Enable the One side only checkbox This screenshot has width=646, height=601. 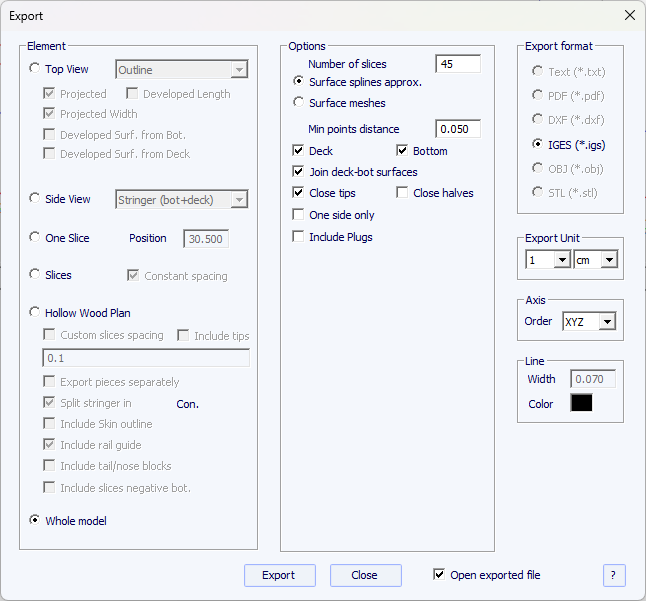pyautogui.click(x=298, y=215)
